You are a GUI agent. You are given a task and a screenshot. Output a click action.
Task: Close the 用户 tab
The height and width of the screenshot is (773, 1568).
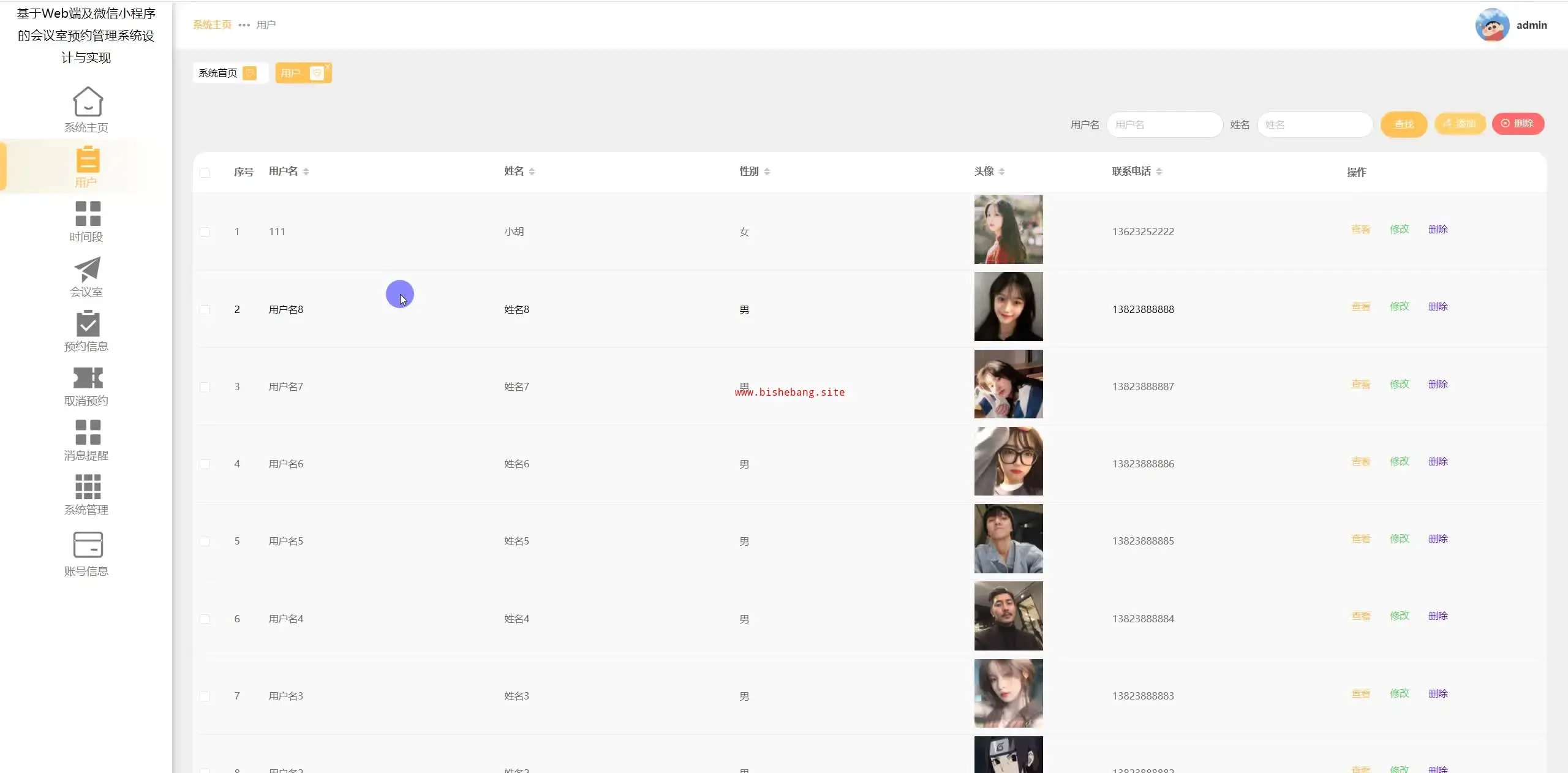328,66
